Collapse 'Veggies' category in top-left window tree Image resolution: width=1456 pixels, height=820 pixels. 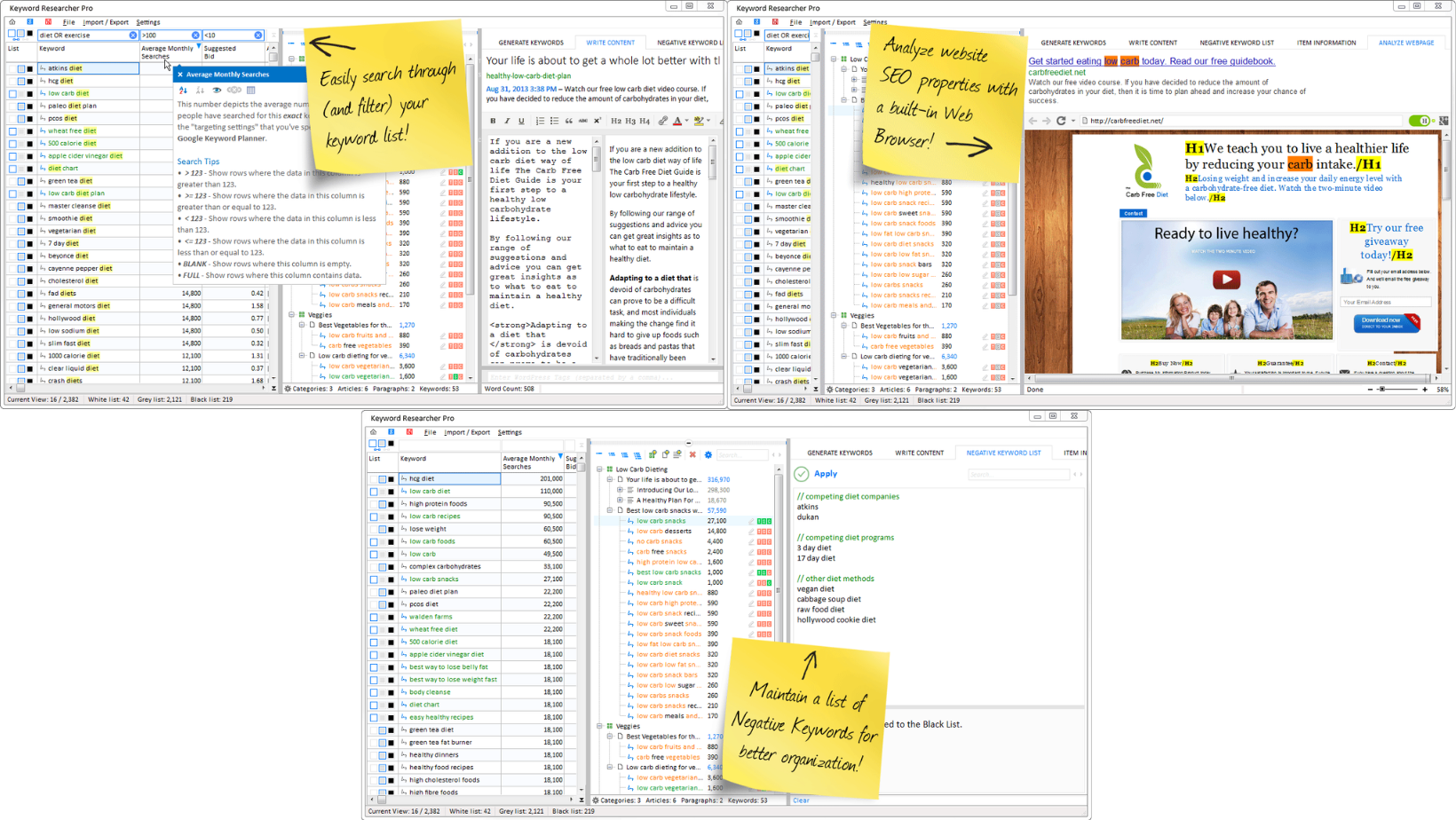(x=291, y=315)
